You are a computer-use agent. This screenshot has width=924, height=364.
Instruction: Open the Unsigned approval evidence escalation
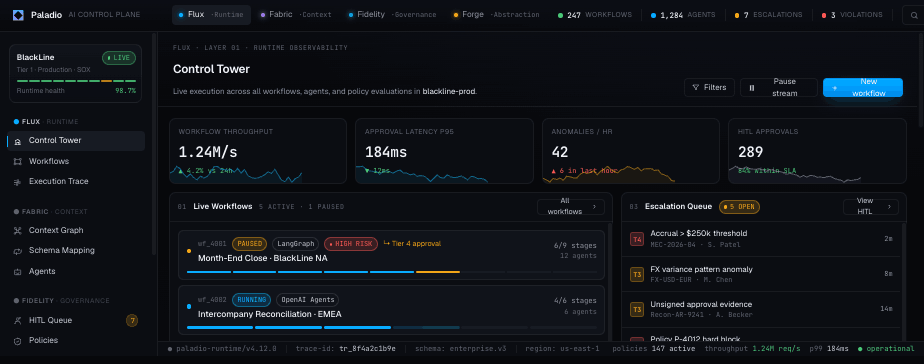pos(761,310)
